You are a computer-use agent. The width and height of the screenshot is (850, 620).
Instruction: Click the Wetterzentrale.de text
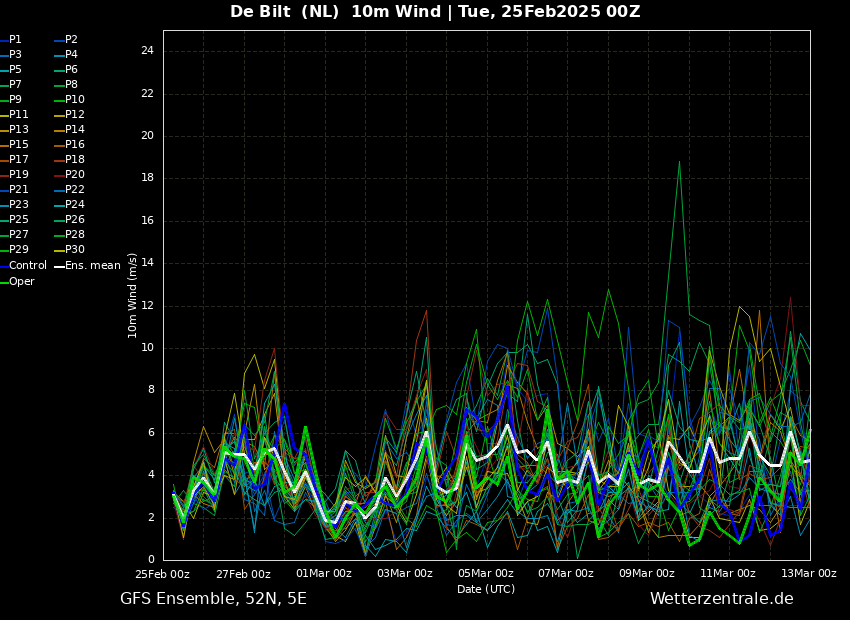pos(722,599)
